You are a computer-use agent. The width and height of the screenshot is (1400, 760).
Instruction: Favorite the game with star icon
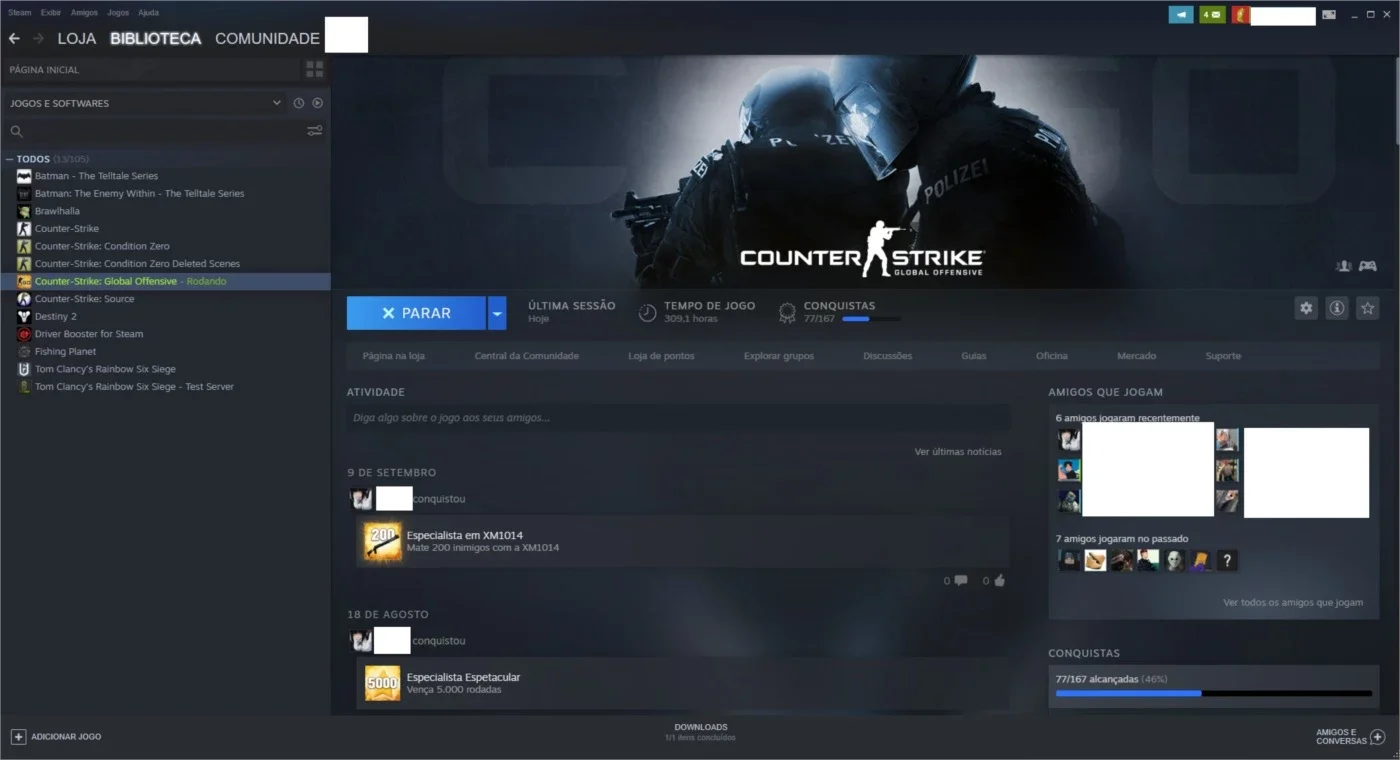(1367, 308)
